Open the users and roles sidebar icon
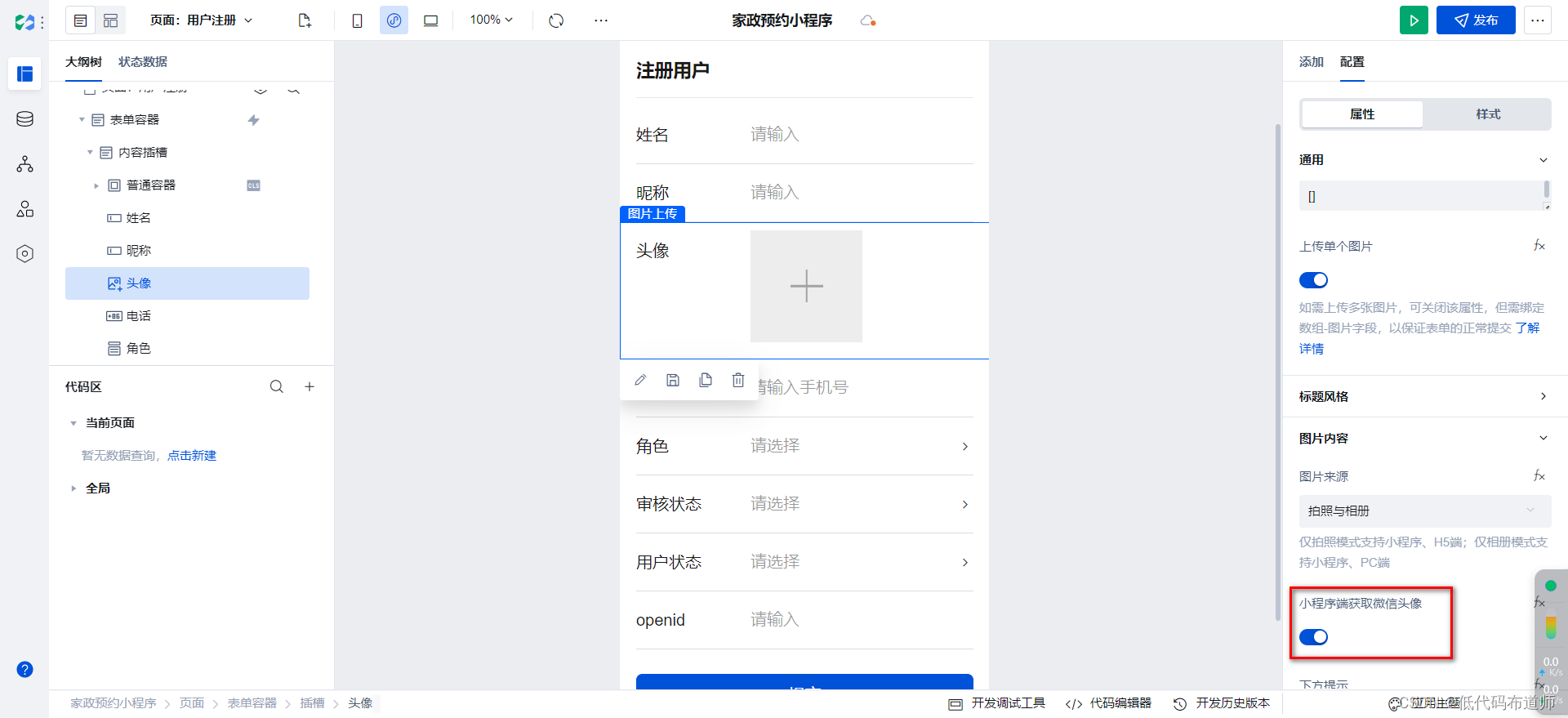The image size is (1568, 718). (24, 209)
